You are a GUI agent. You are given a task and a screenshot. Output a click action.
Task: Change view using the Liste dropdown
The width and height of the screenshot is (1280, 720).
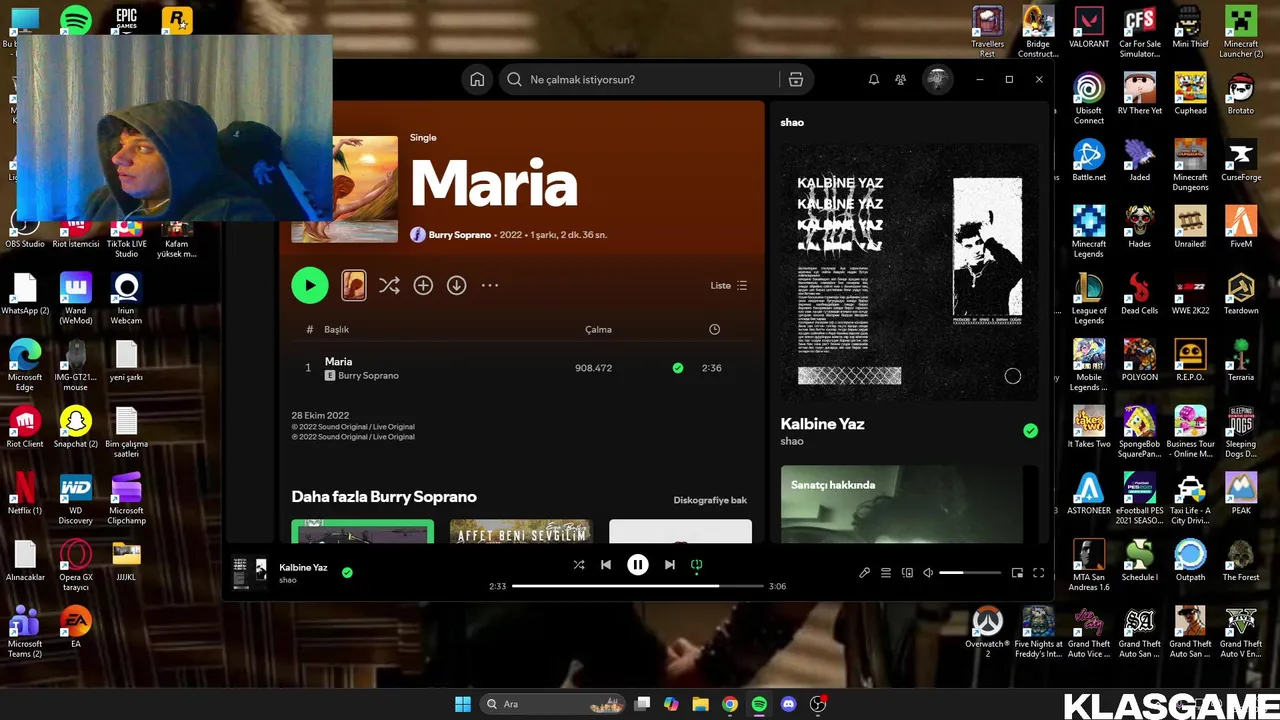729,286
